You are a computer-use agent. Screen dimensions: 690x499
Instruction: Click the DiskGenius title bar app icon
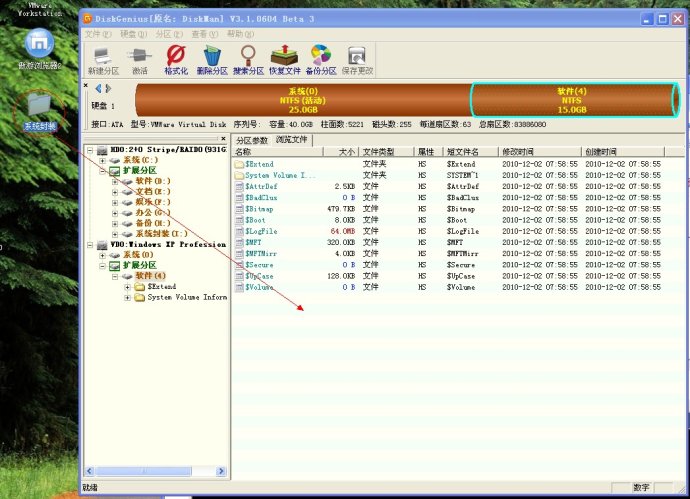[88, 18]
